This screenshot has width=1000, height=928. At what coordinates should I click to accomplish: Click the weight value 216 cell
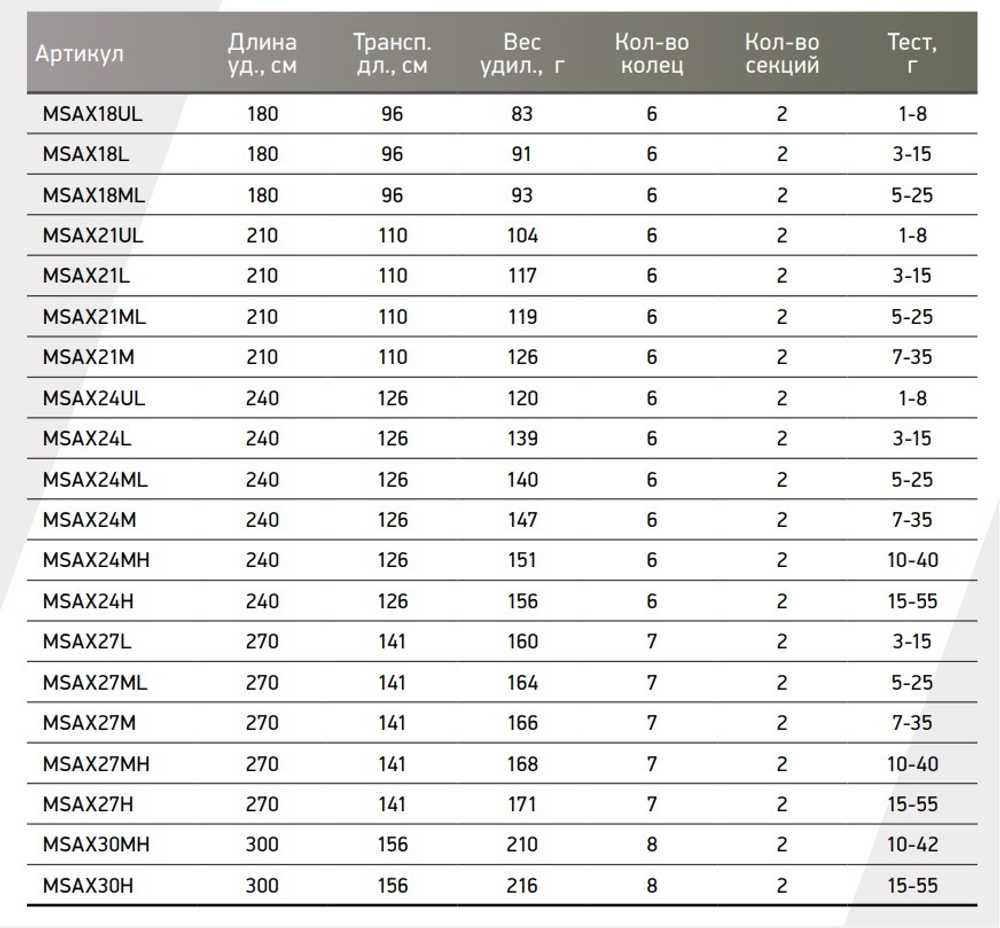(x=522, y=885)
